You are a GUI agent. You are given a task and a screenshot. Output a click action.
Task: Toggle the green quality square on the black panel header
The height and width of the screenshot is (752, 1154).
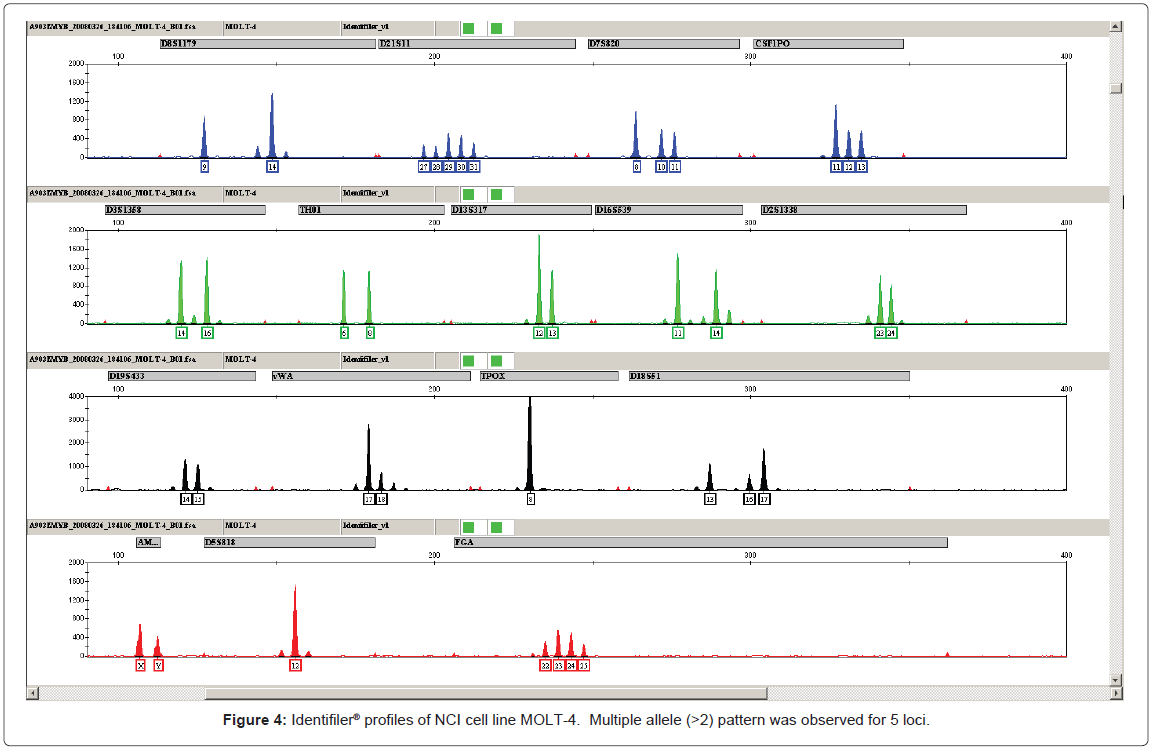point(468,360)
